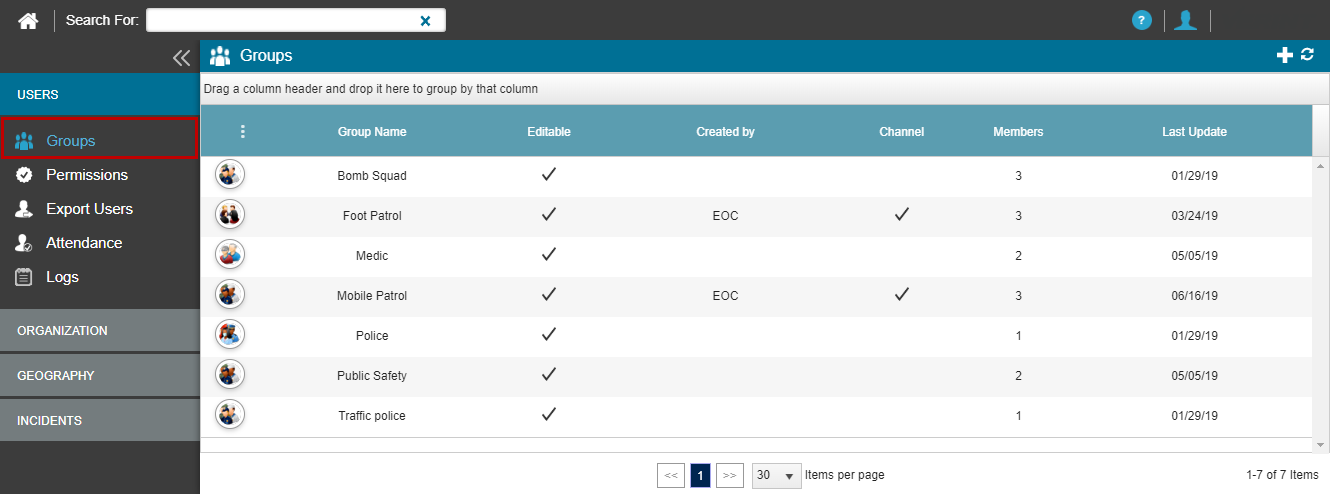Open the user profile icon
The image size is (1330, 494).
point(1186,20)
